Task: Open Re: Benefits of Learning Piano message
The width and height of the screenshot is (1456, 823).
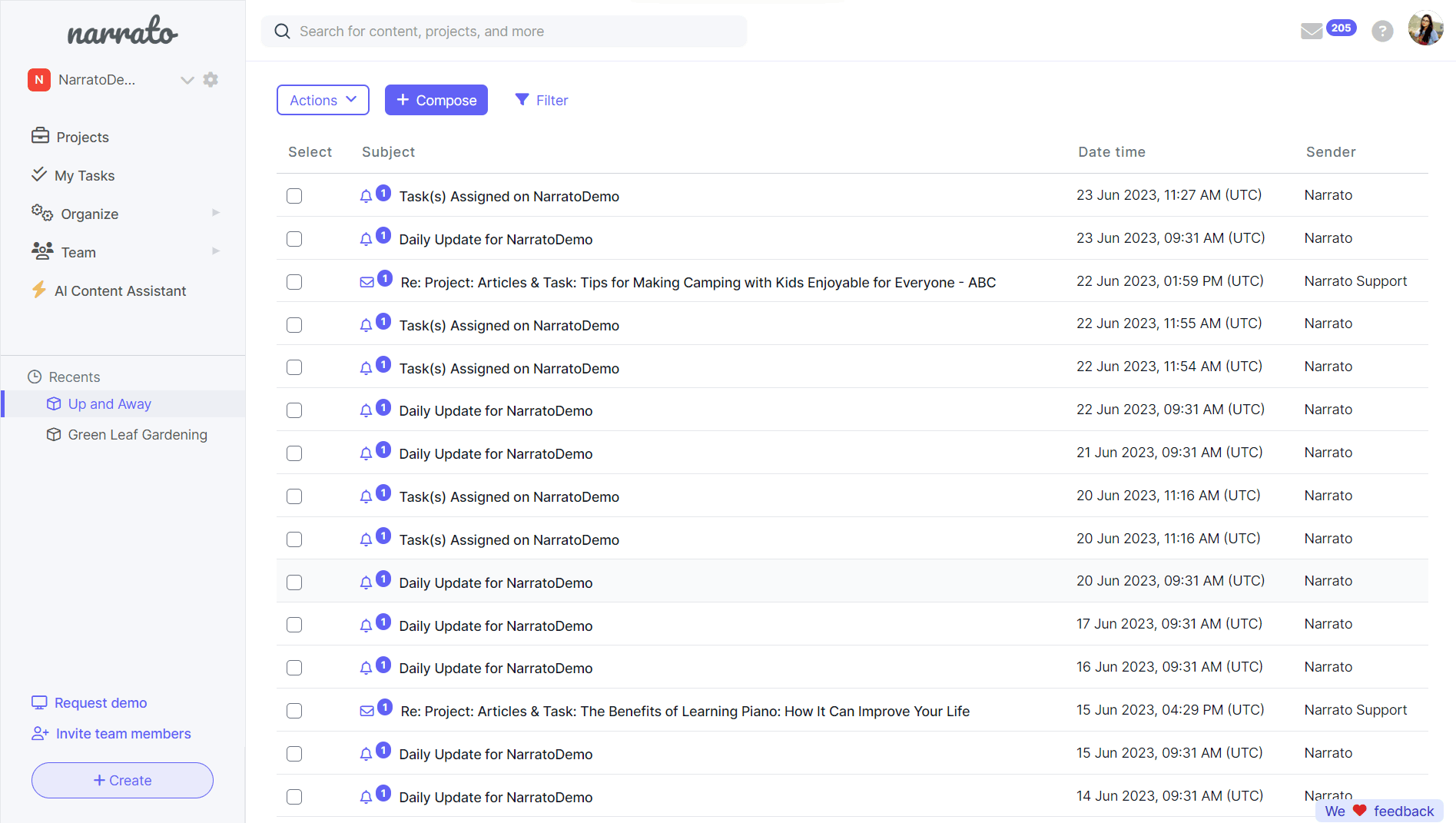Action: 685,711
